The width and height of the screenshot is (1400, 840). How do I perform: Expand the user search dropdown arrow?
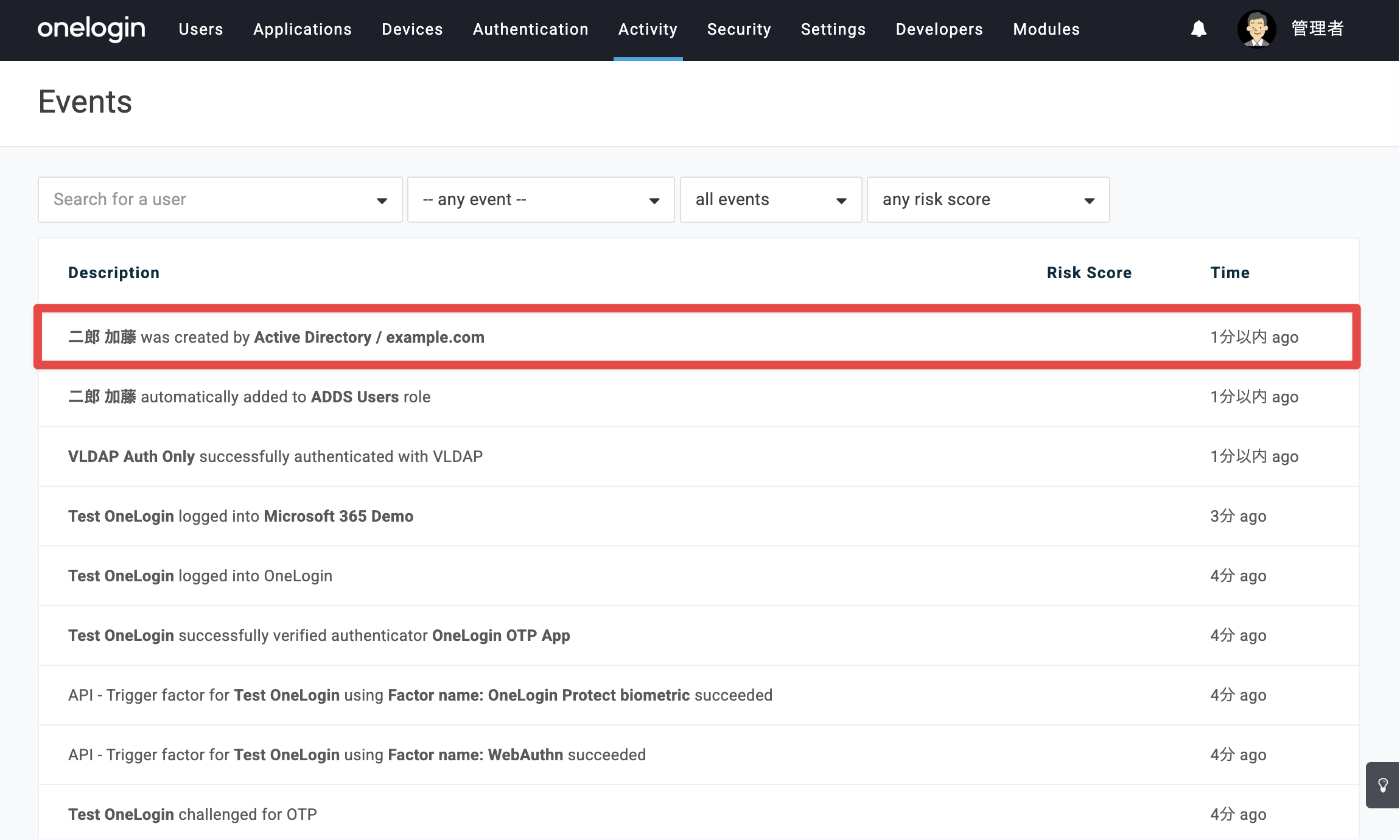(382, 200)
